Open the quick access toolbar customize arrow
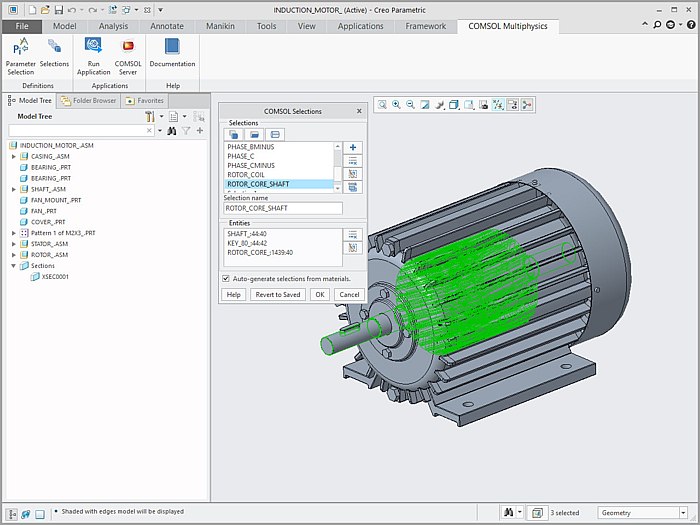The width and height of the screenshot is (700, 525). coord(160,10)
